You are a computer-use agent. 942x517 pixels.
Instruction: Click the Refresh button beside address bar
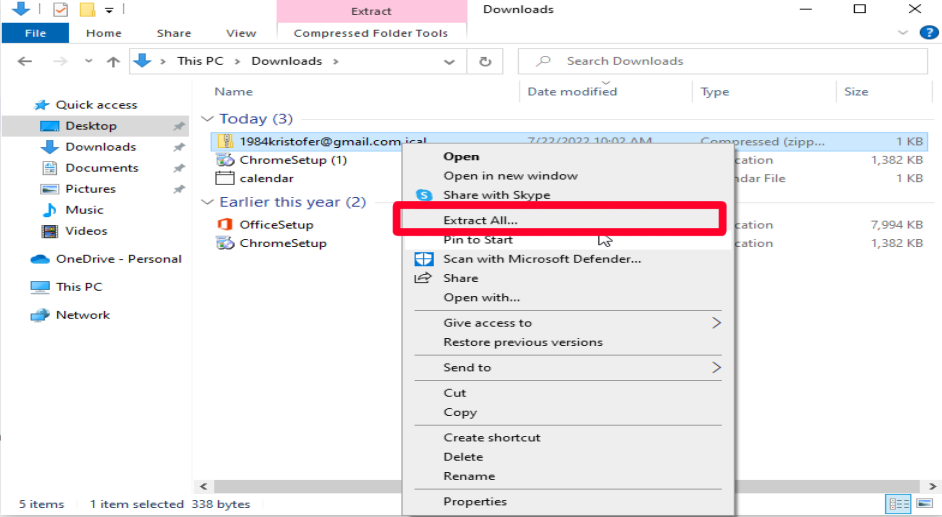click(x=485, y=61)
